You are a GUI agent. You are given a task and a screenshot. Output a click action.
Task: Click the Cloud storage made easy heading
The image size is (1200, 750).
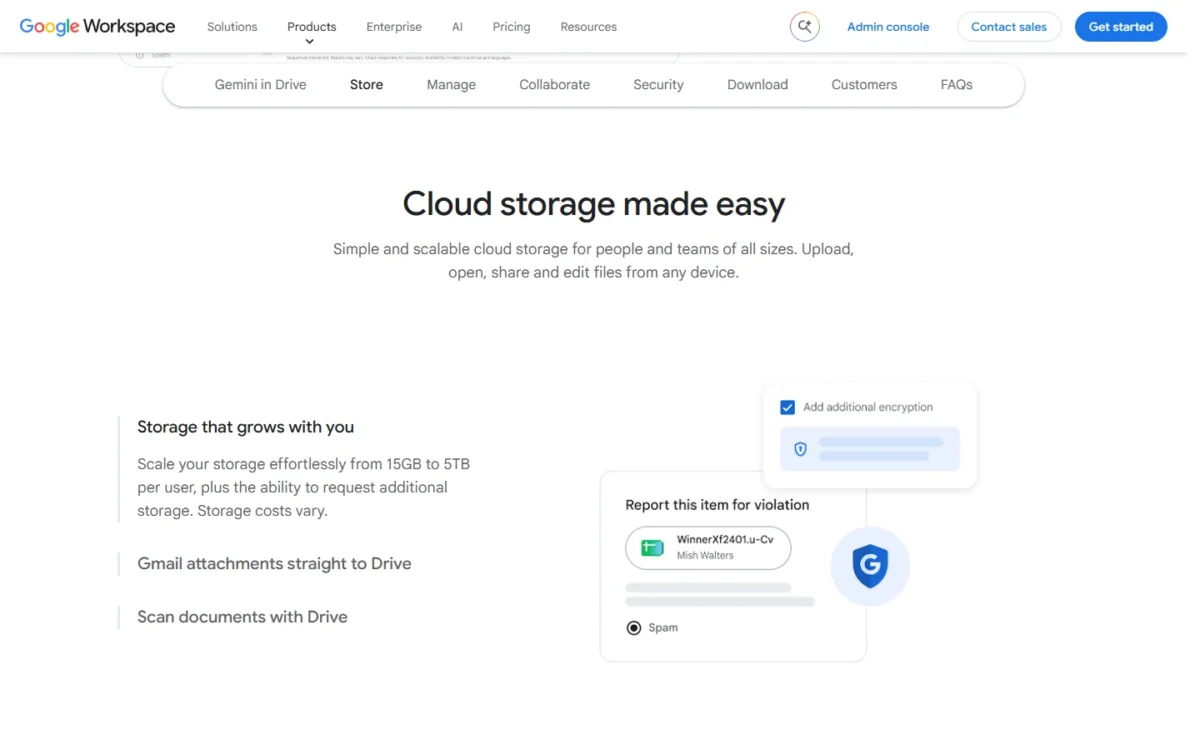(x=594, y=204)
